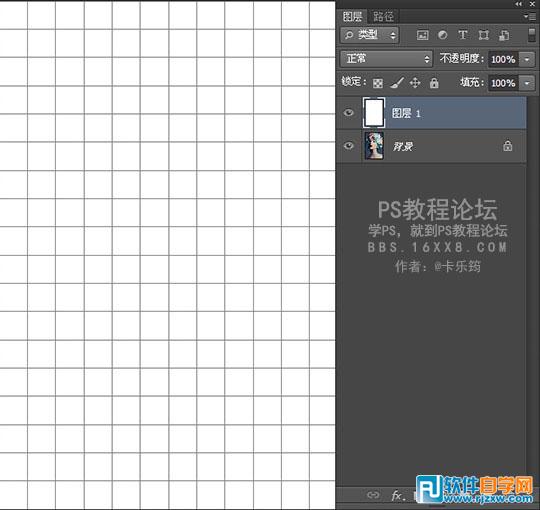Screen dimensions: 540x510
Task: Click the 填充 100% value field
Action: pos(503,83)
